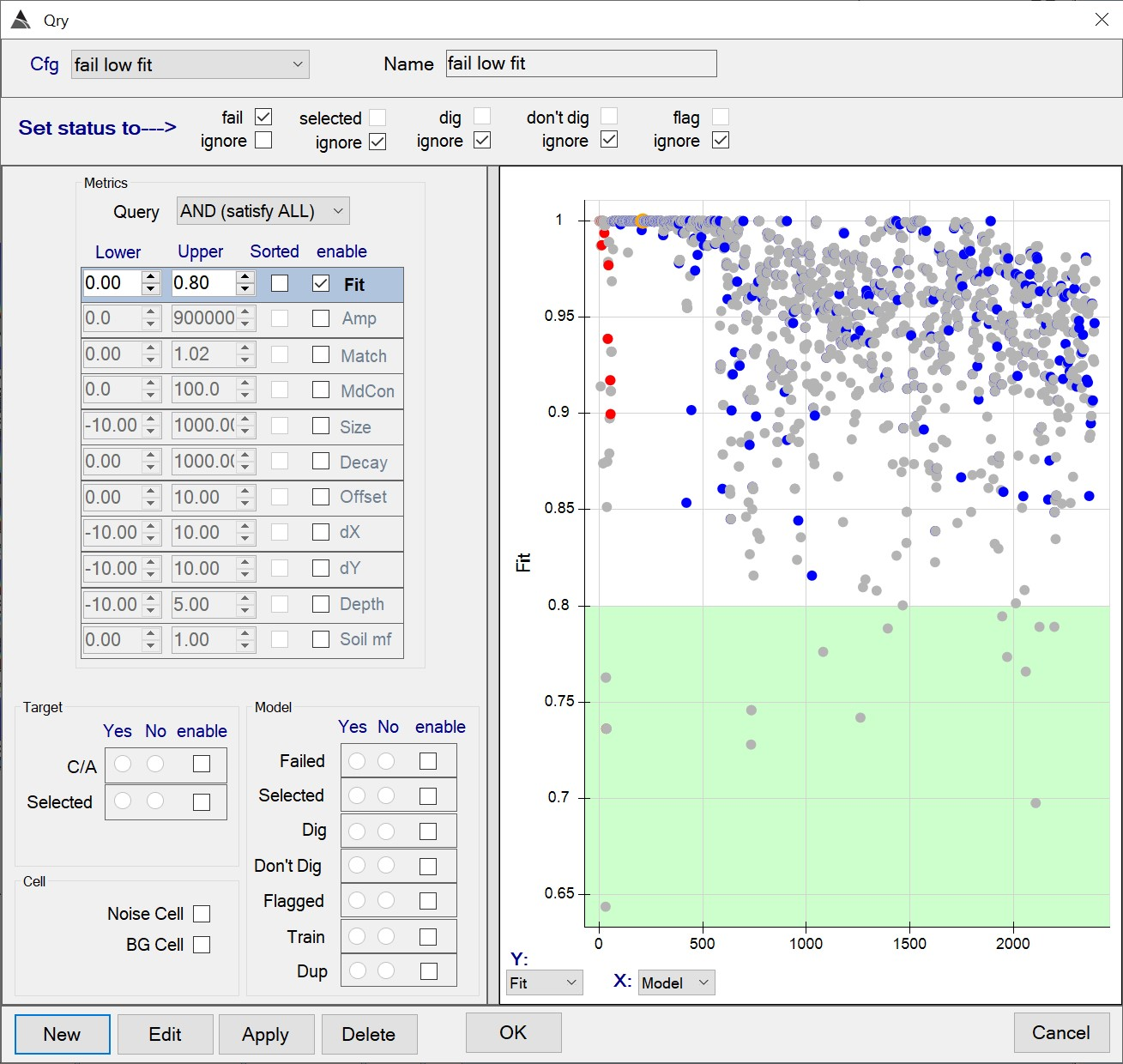Viewport: 1123px width, 1064px height.
Task: Click the Qry window app icon
Action: click(x=21, y=20)
